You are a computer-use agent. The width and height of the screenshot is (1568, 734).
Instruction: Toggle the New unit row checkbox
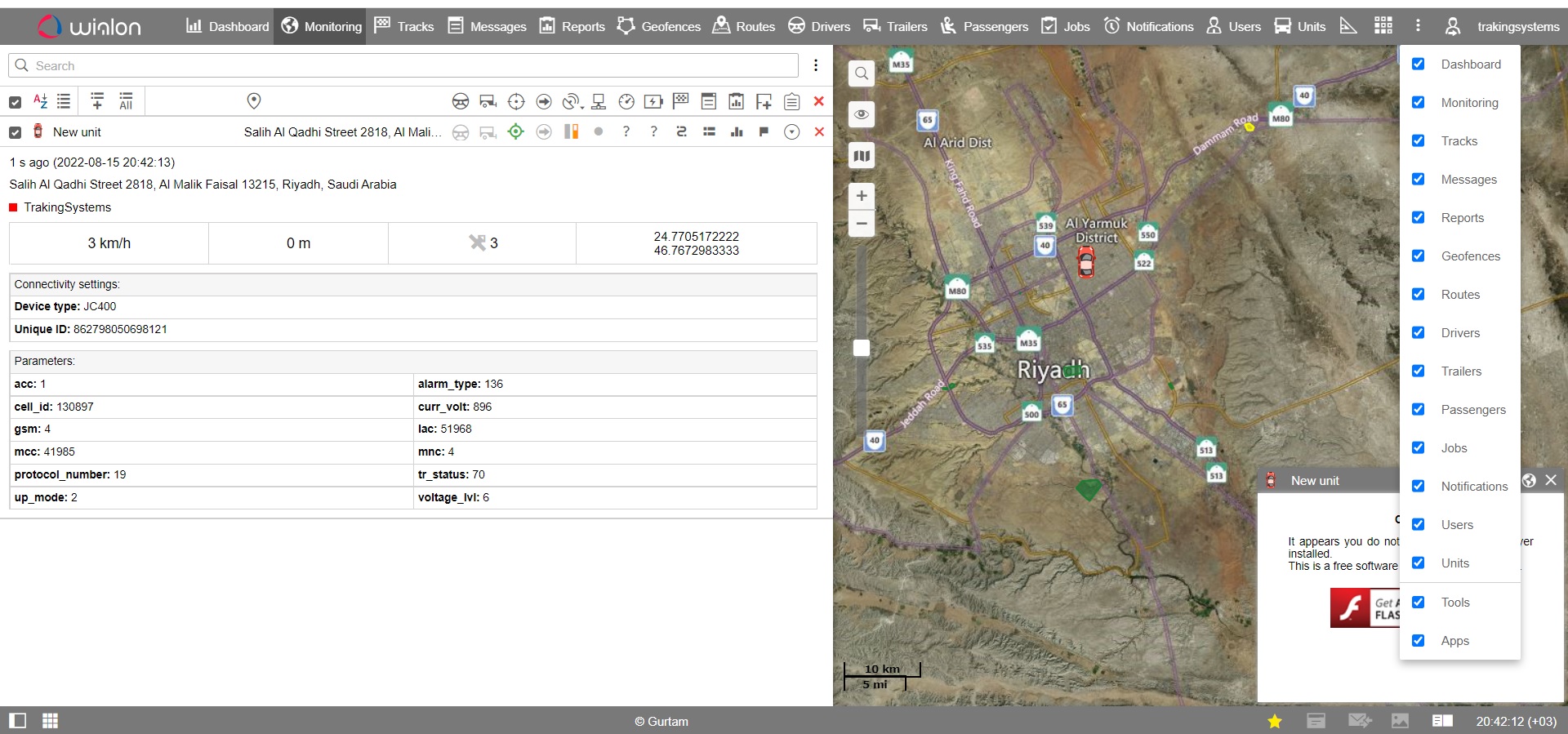coord(15,132)
